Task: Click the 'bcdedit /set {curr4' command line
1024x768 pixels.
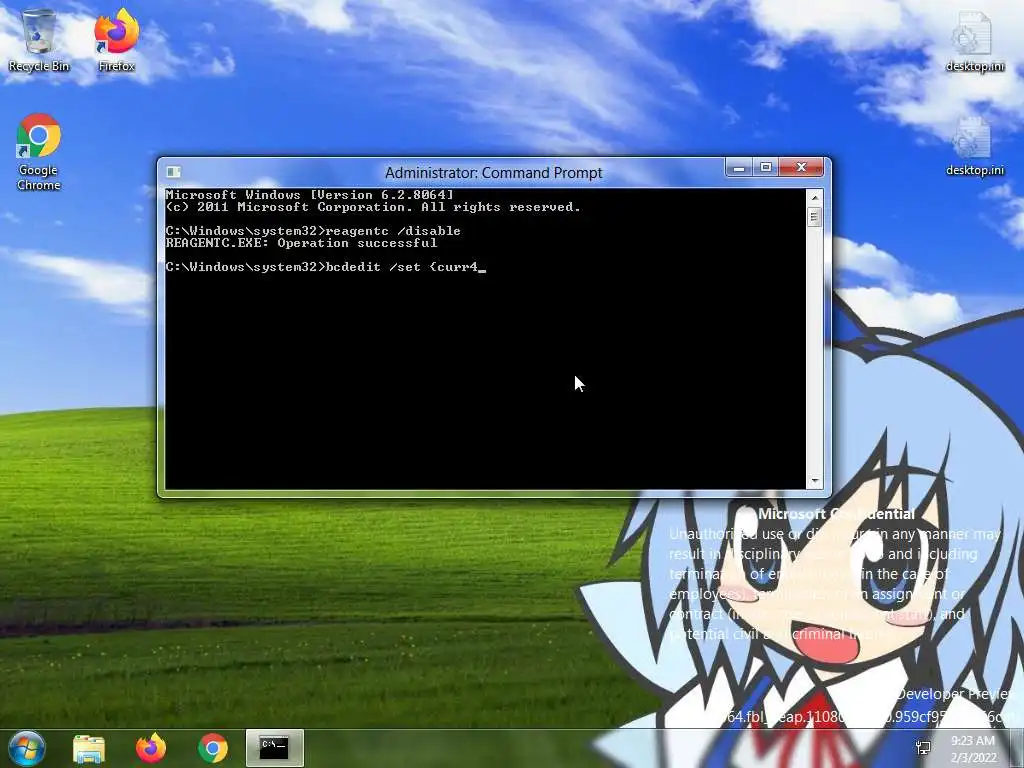Action: coord(325,267)
